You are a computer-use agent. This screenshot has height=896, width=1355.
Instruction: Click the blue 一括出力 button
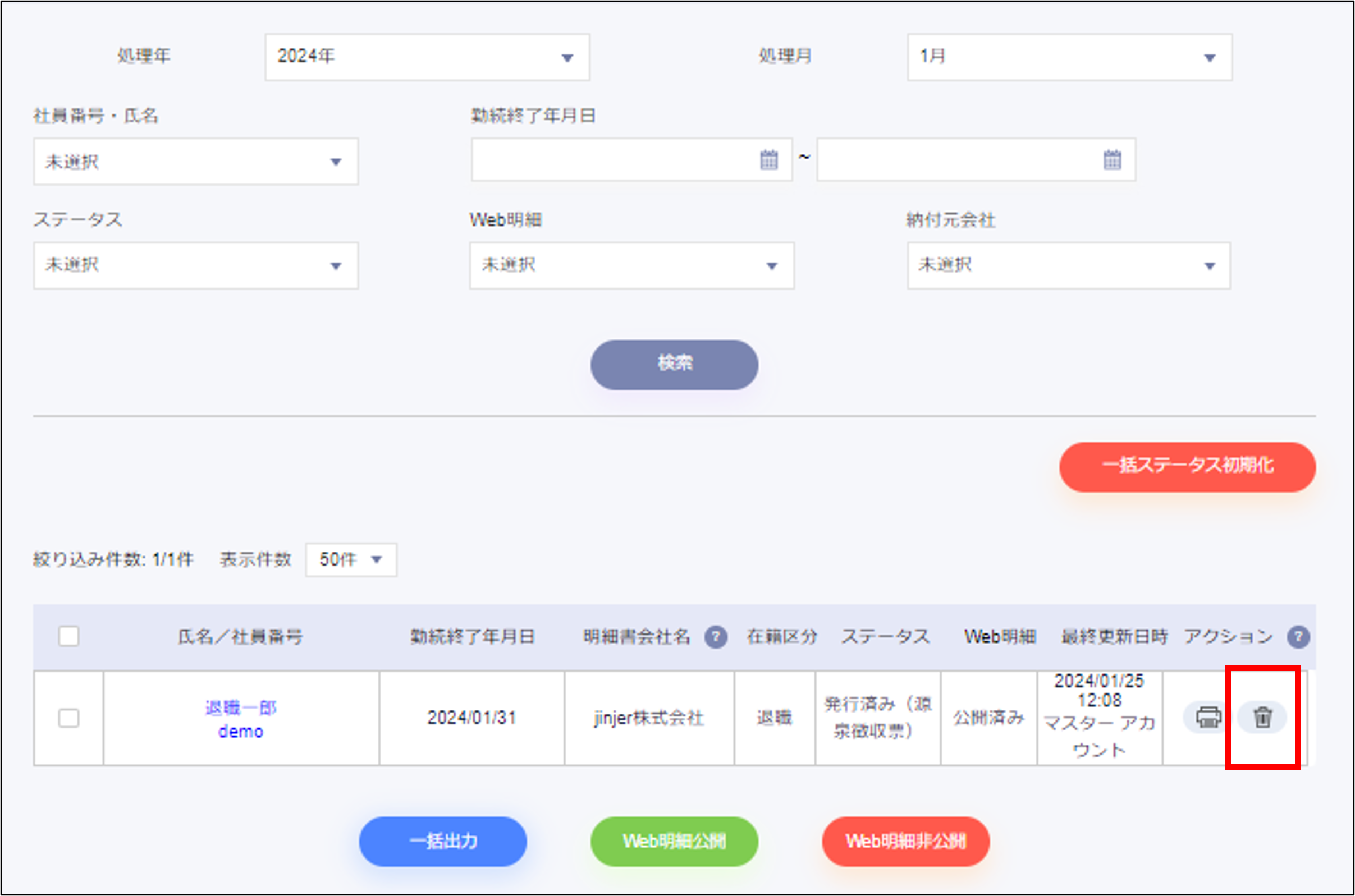pyautogui.click(x=442, y=841)
